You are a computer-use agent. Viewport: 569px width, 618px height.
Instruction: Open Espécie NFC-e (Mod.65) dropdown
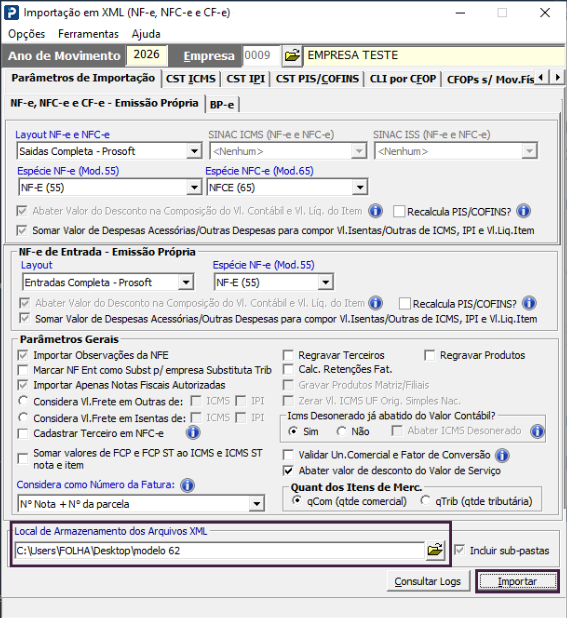pyautogui.click(x=359, y=187)
